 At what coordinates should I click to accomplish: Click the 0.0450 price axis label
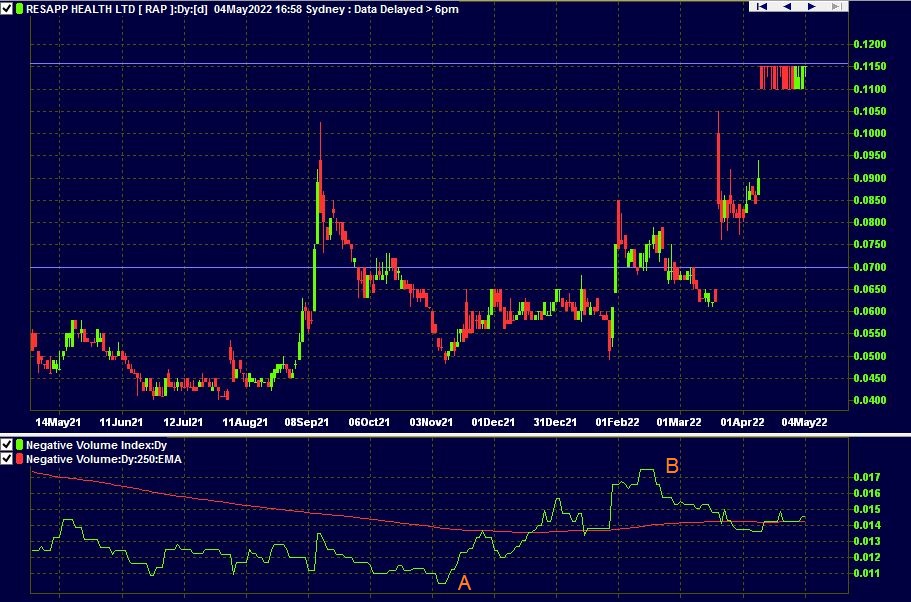(x=870, y=378)
